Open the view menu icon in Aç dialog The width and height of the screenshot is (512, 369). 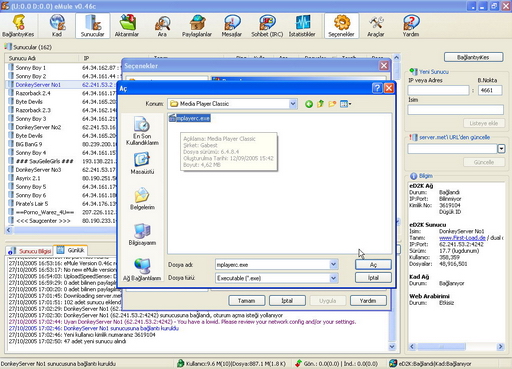[345, 104]
